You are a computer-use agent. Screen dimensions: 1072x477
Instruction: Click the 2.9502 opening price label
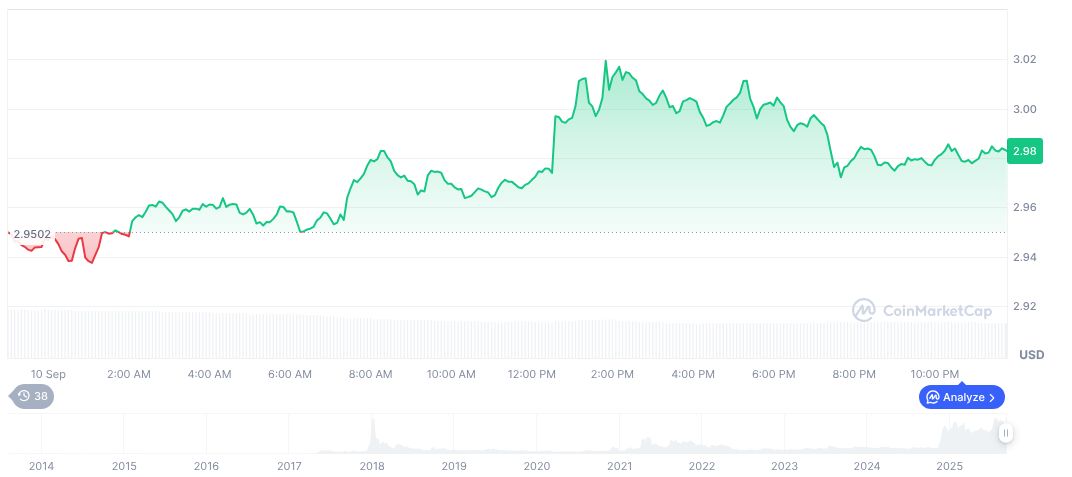point(32,234)
